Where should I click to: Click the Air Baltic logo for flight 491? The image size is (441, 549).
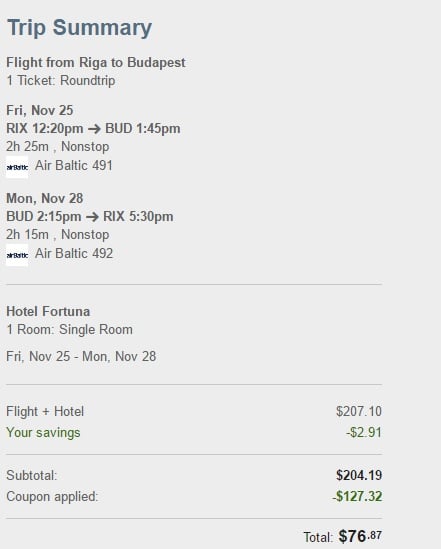(17, 167)
